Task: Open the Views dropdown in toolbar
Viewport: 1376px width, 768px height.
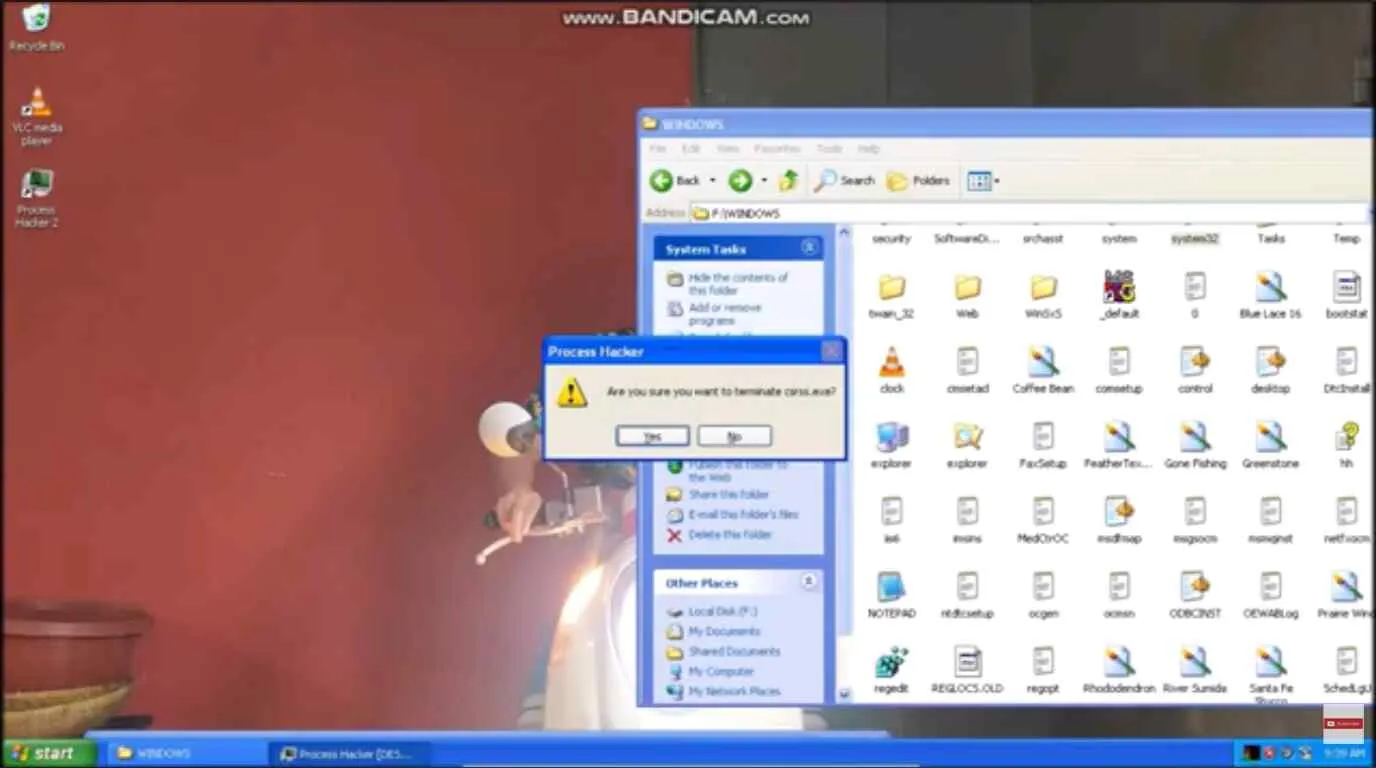Action: click(x=983, y=181)
